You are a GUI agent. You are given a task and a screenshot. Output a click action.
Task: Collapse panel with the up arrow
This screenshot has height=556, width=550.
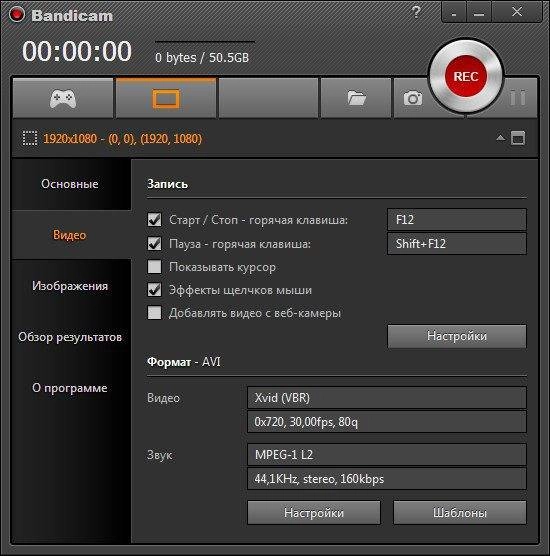[500, 138]
